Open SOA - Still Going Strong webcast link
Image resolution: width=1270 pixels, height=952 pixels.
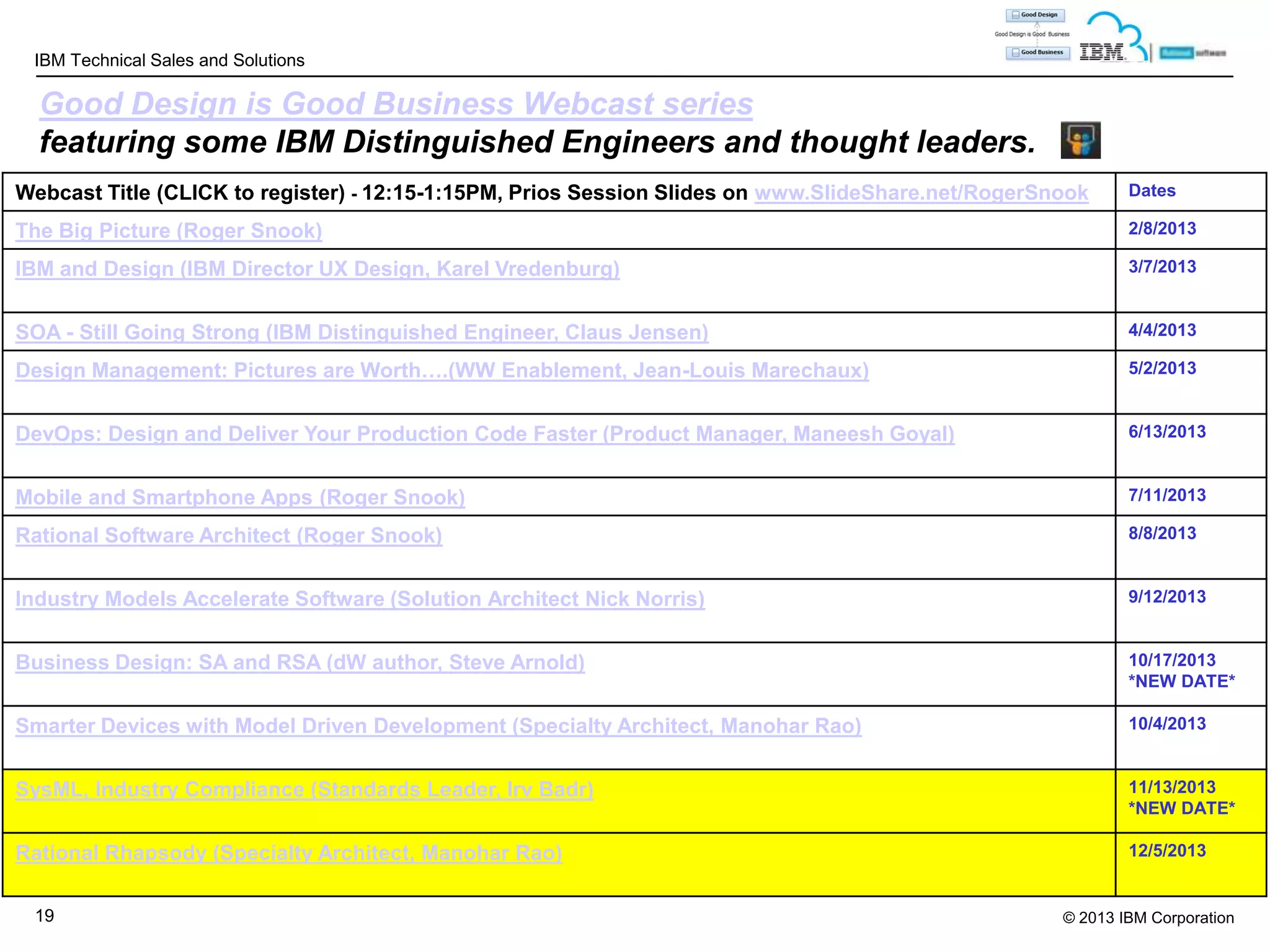362,332
